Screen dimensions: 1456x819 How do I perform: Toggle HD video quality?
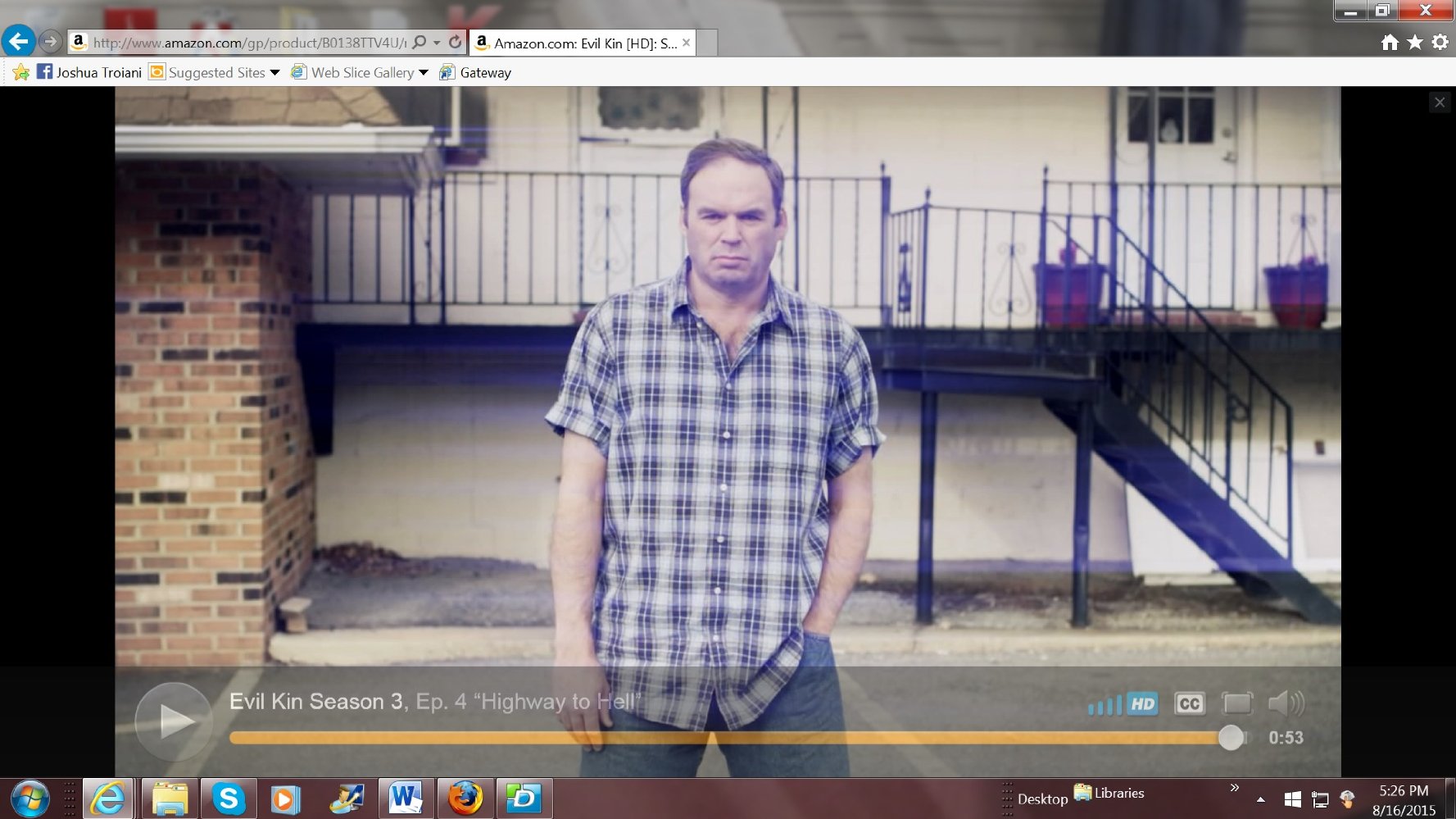(x=1142, y=703)
